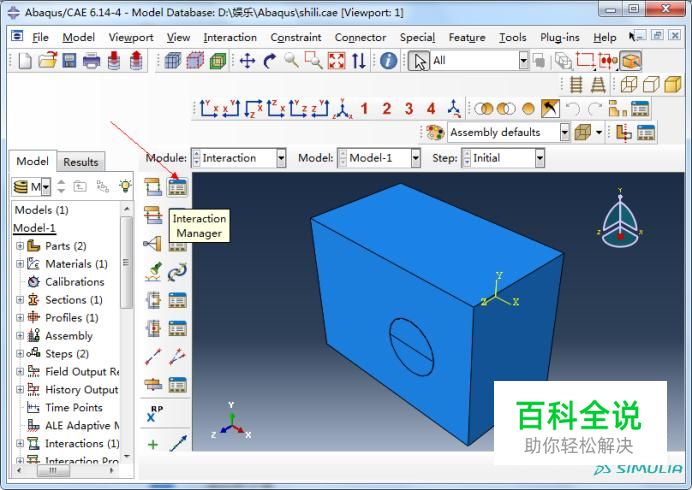The height and width of the screenshot is (490, 692).
Task: Open the Constraint menu
Action: click(296, 38)
